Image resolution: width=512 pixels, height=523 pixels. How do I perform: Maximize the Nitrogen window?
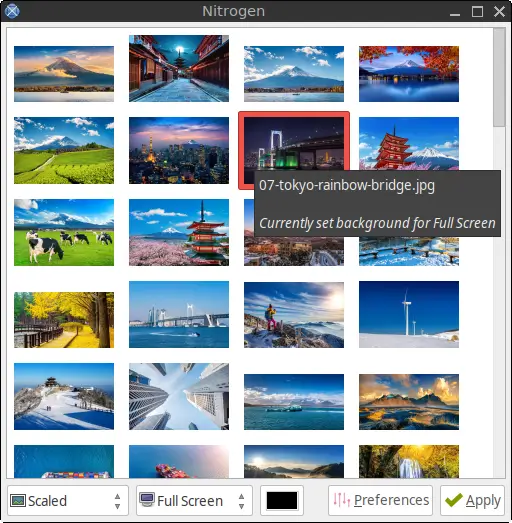pyautogui.click(x=477, y=12)
